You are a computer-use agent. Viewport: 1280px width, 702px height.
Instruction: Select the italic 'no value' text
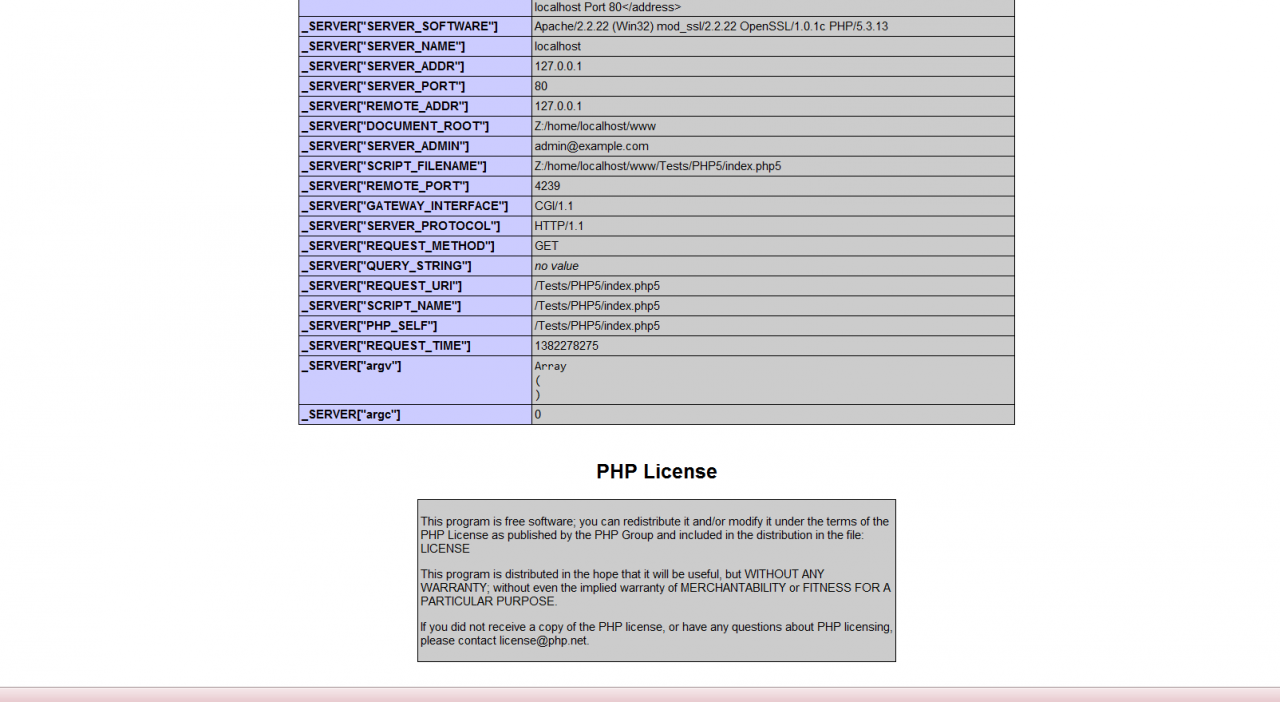pos(556,266)
